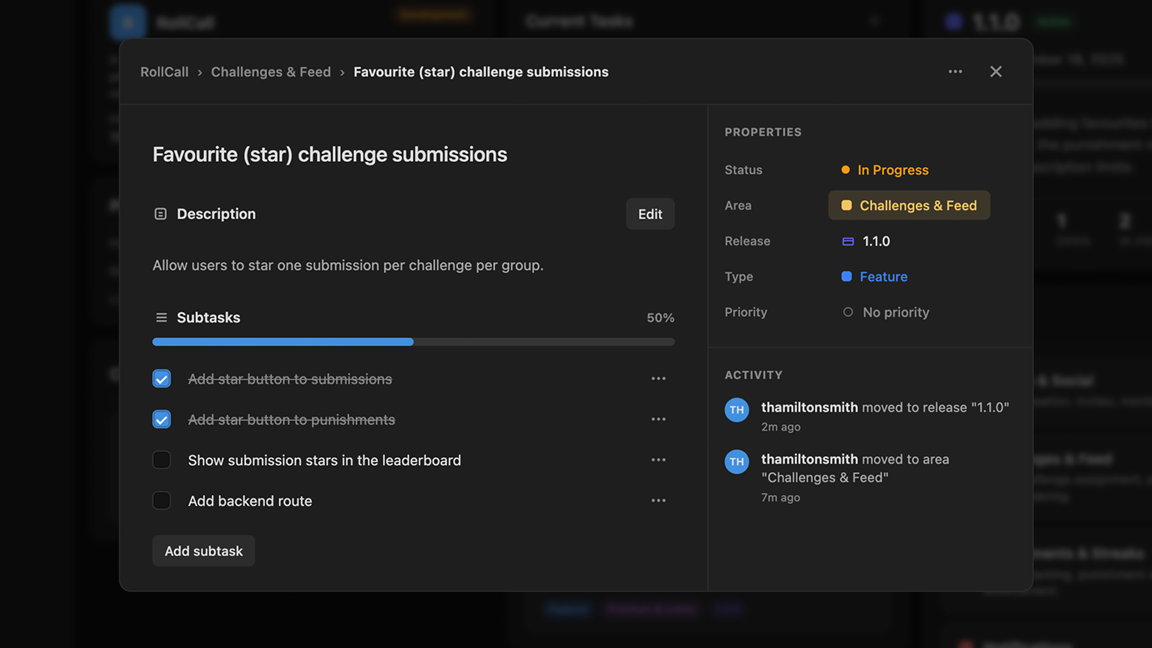Set priority from No priority

click(885, 312)
